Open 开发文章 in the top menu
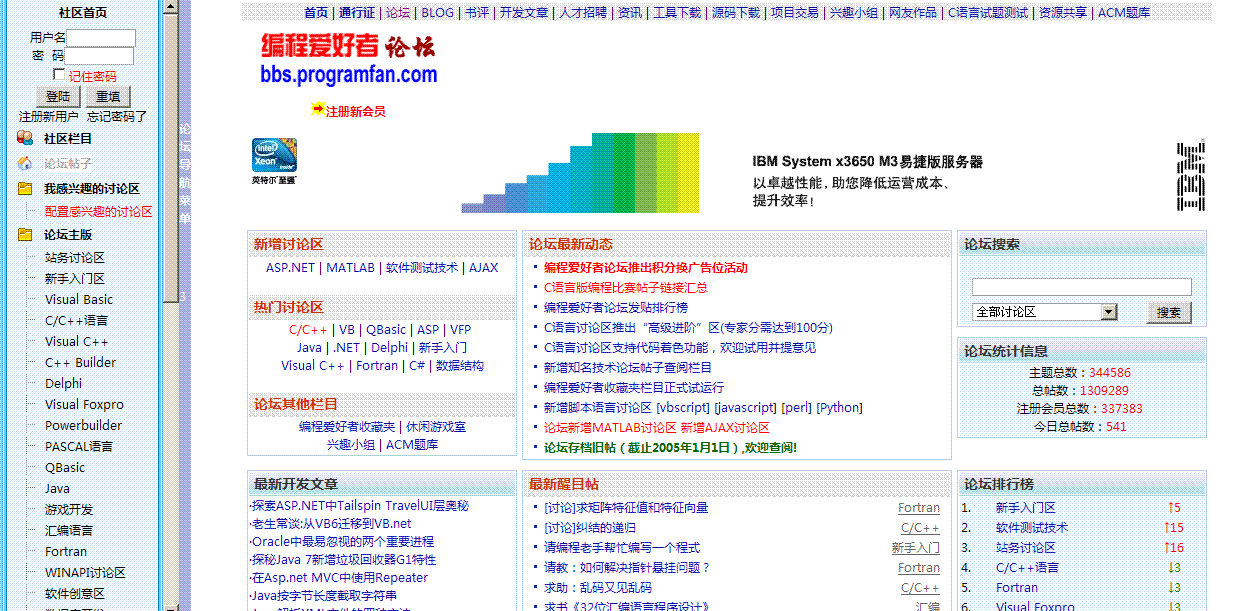The height and width of the screenshot is (611, 1260). pyautogui.click(x=524, y=13)
